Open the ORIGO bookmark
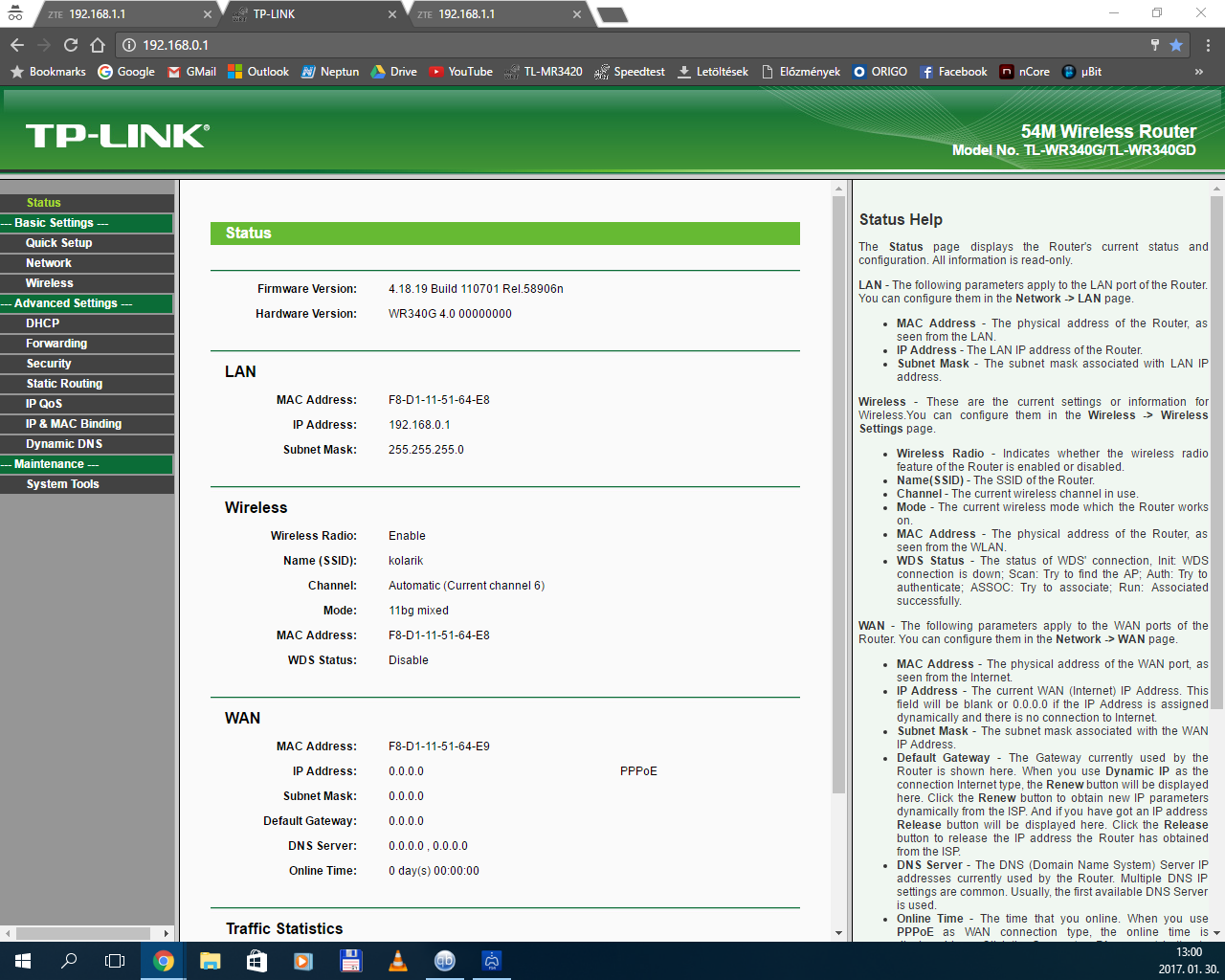The height and width of the screenshot is (980, 1225). 880,72
